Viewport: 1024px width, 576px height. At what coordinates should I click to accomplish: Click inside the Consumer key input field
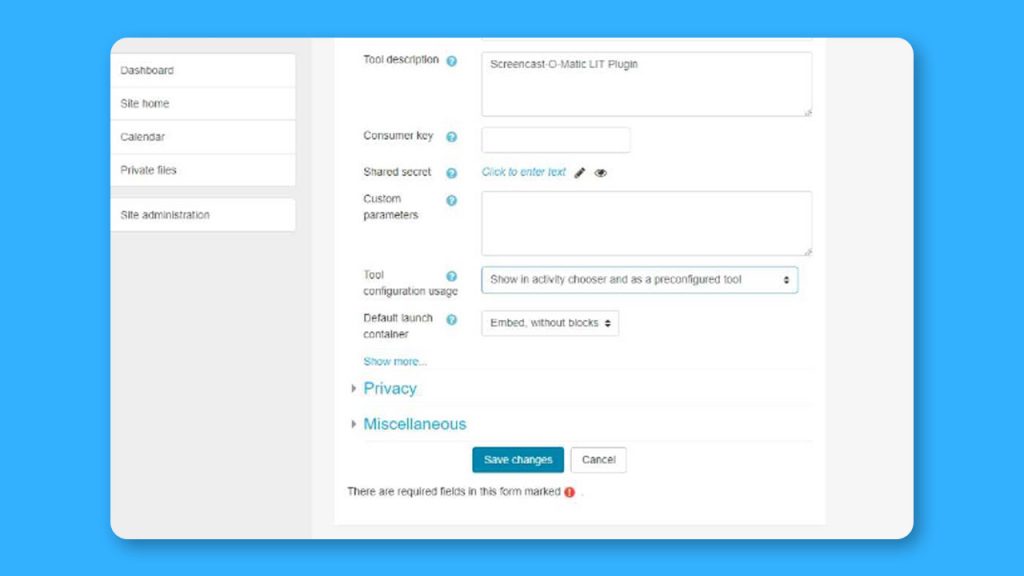[x=555, y=139]
